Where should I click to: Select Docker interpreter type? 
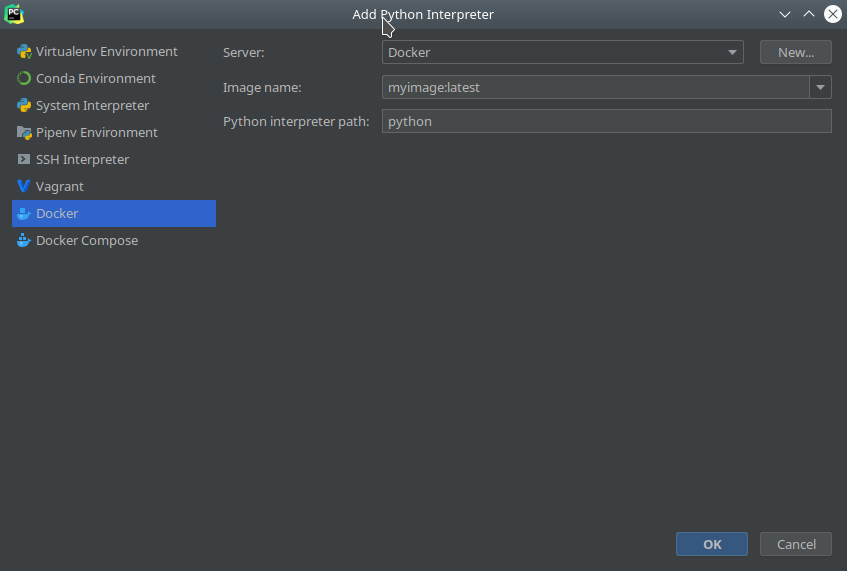click(x=114, y=213)
